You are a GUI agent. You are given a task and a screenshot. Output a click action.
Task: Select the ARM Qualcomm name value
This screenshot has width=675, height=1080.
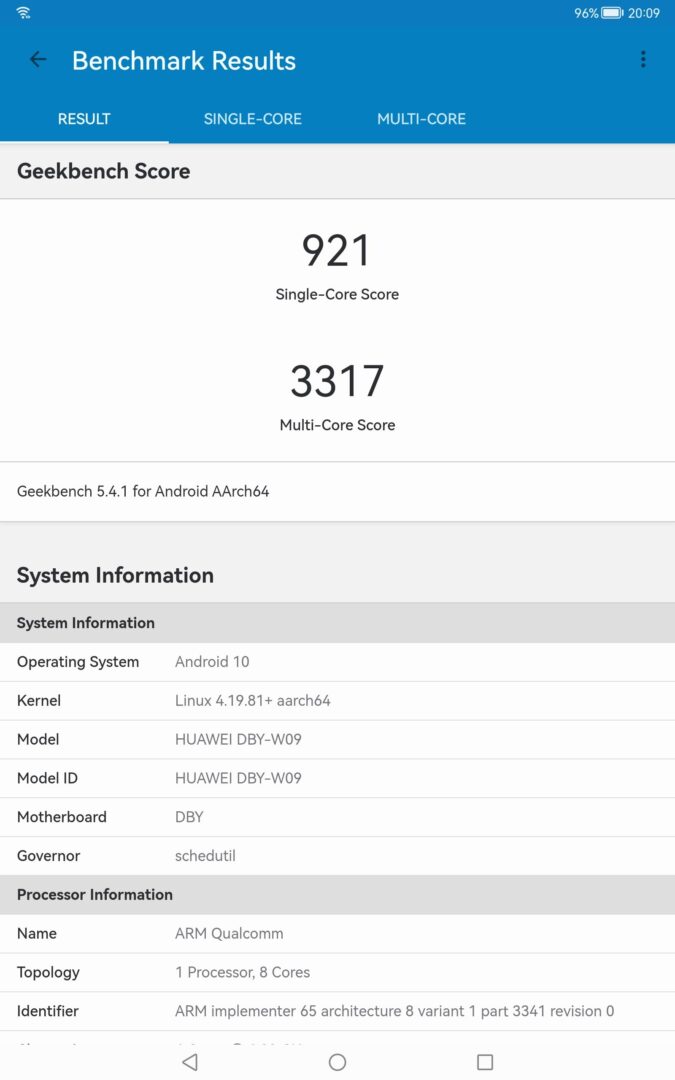tap(229, 933)
